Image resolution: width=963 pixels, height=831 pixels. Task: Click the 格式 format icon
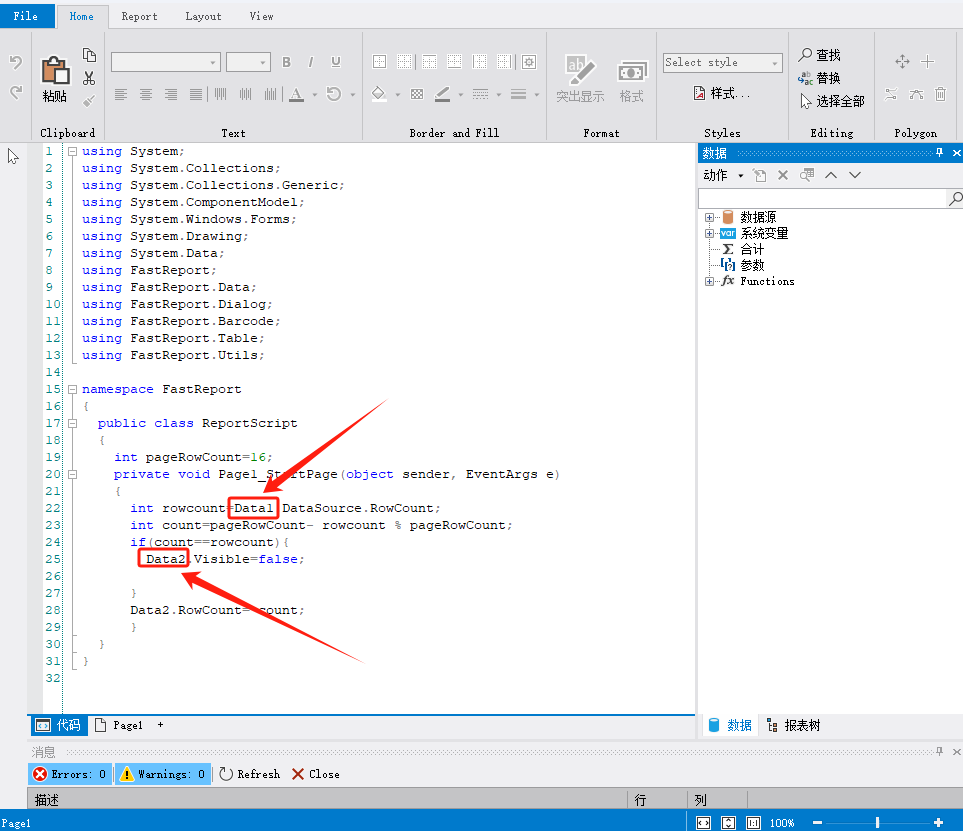point(632,80)
